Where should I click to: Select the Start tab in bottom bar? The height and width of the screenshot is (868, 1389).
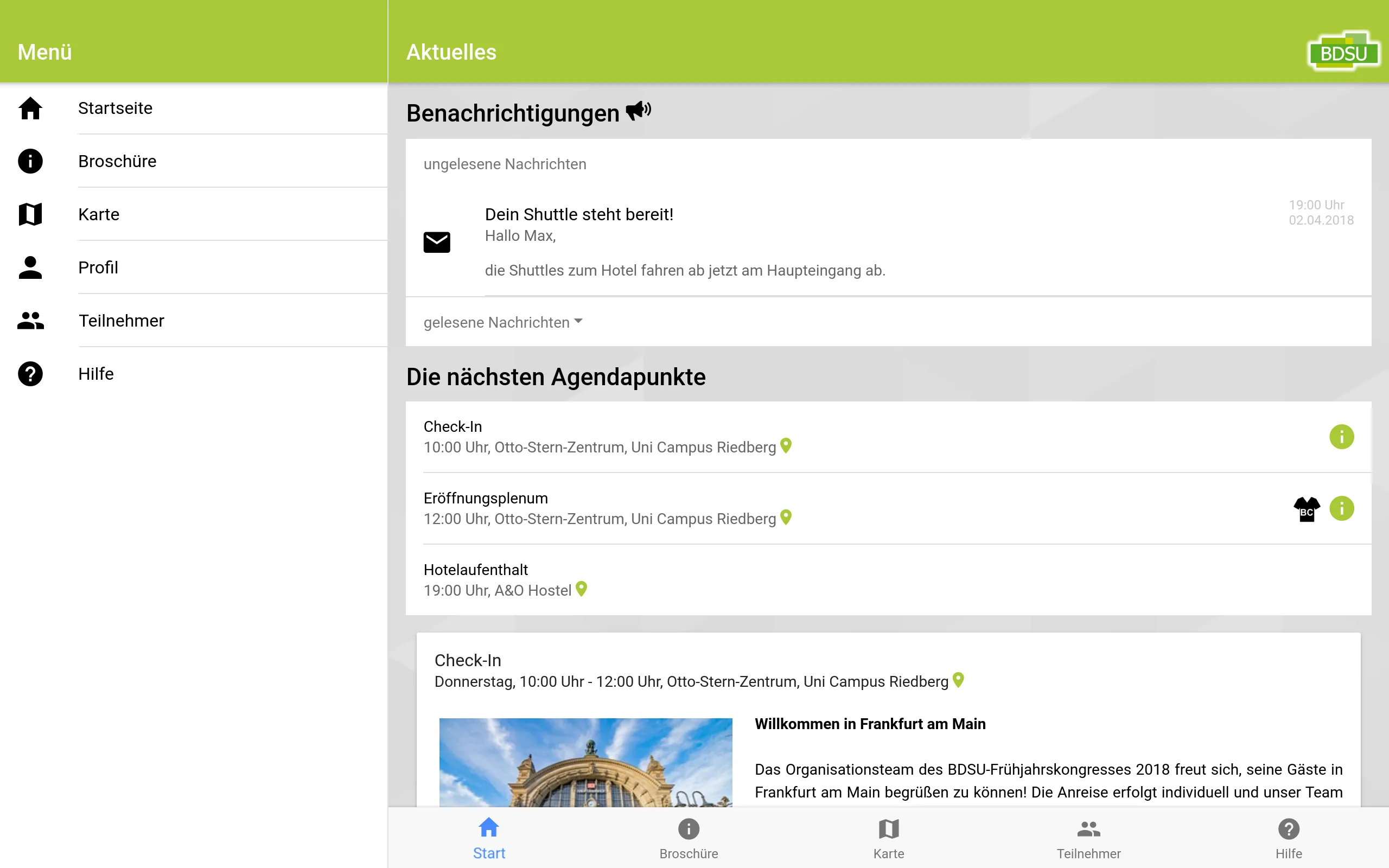click(x=489, y=838)
